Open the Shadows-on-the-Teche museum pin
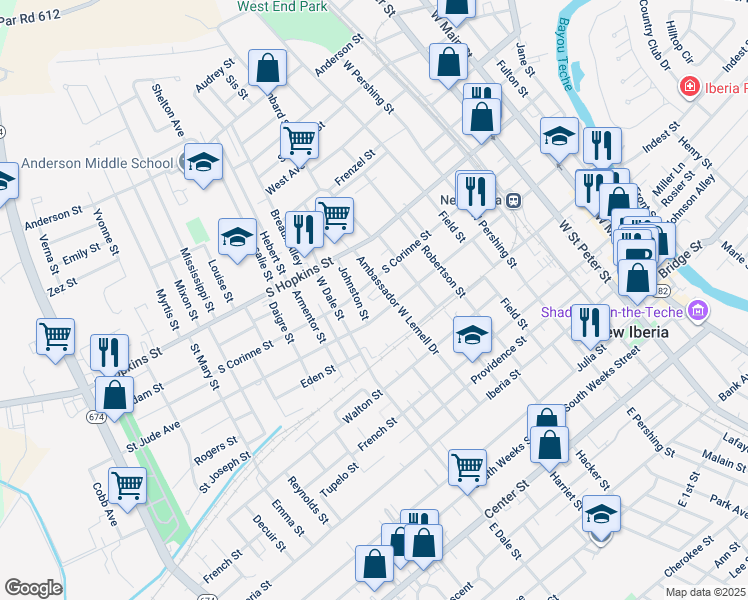 (x=698, y=311)
